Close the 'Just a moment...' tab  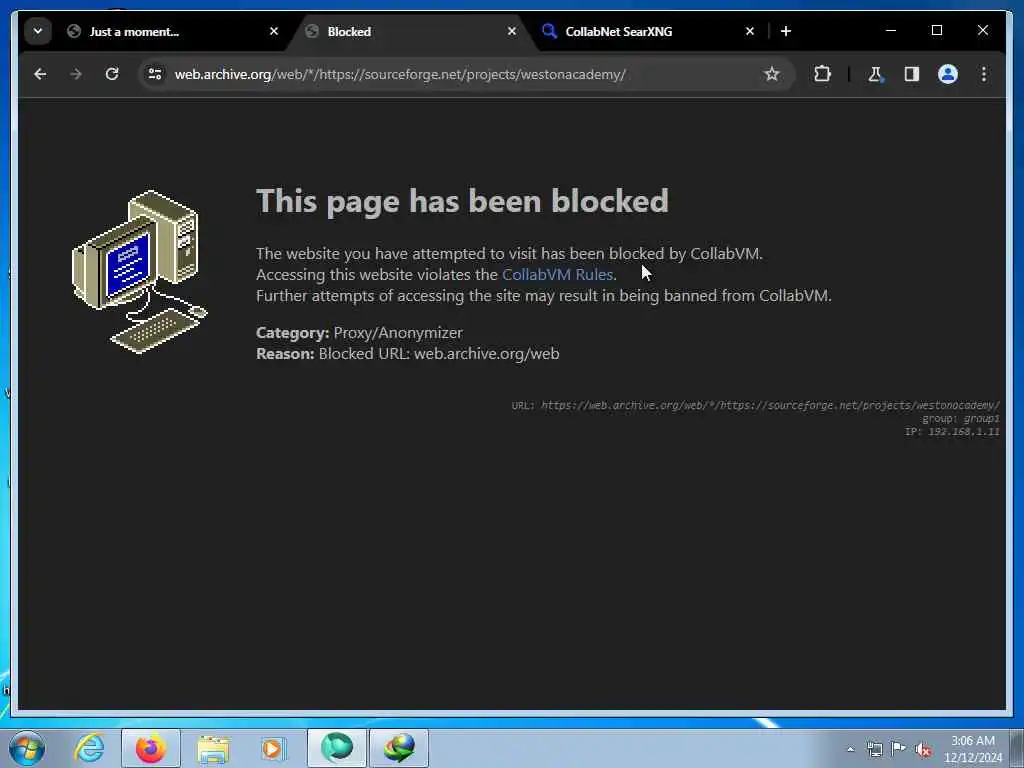[x=274, y=31]
